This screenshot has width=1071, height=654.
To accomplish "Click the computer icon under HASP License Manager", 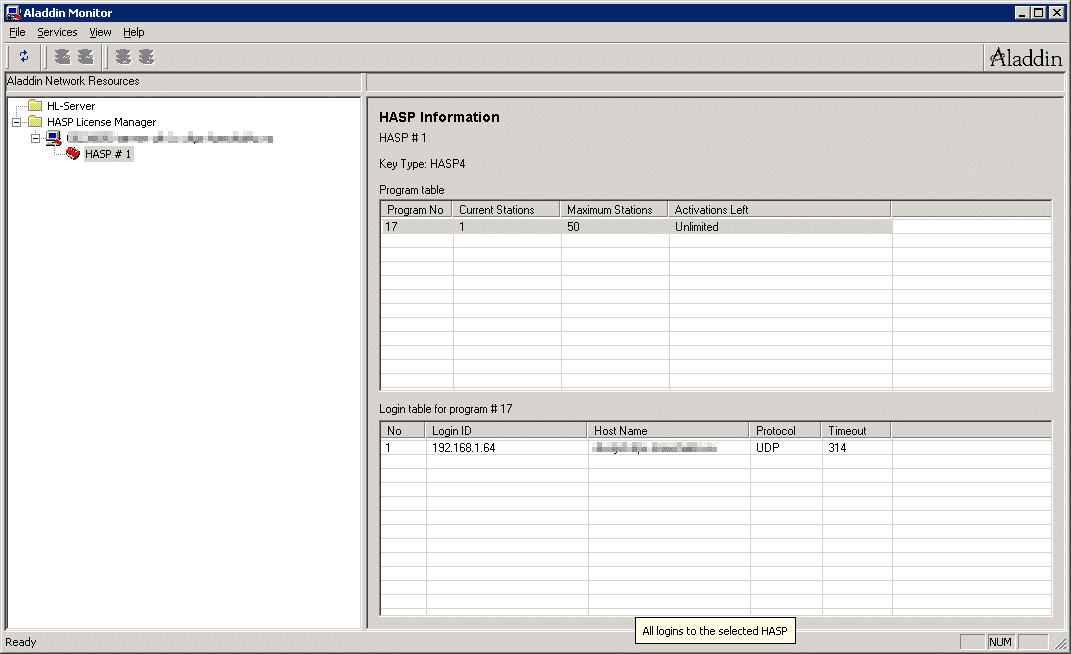I will click(x=53, y=138).
